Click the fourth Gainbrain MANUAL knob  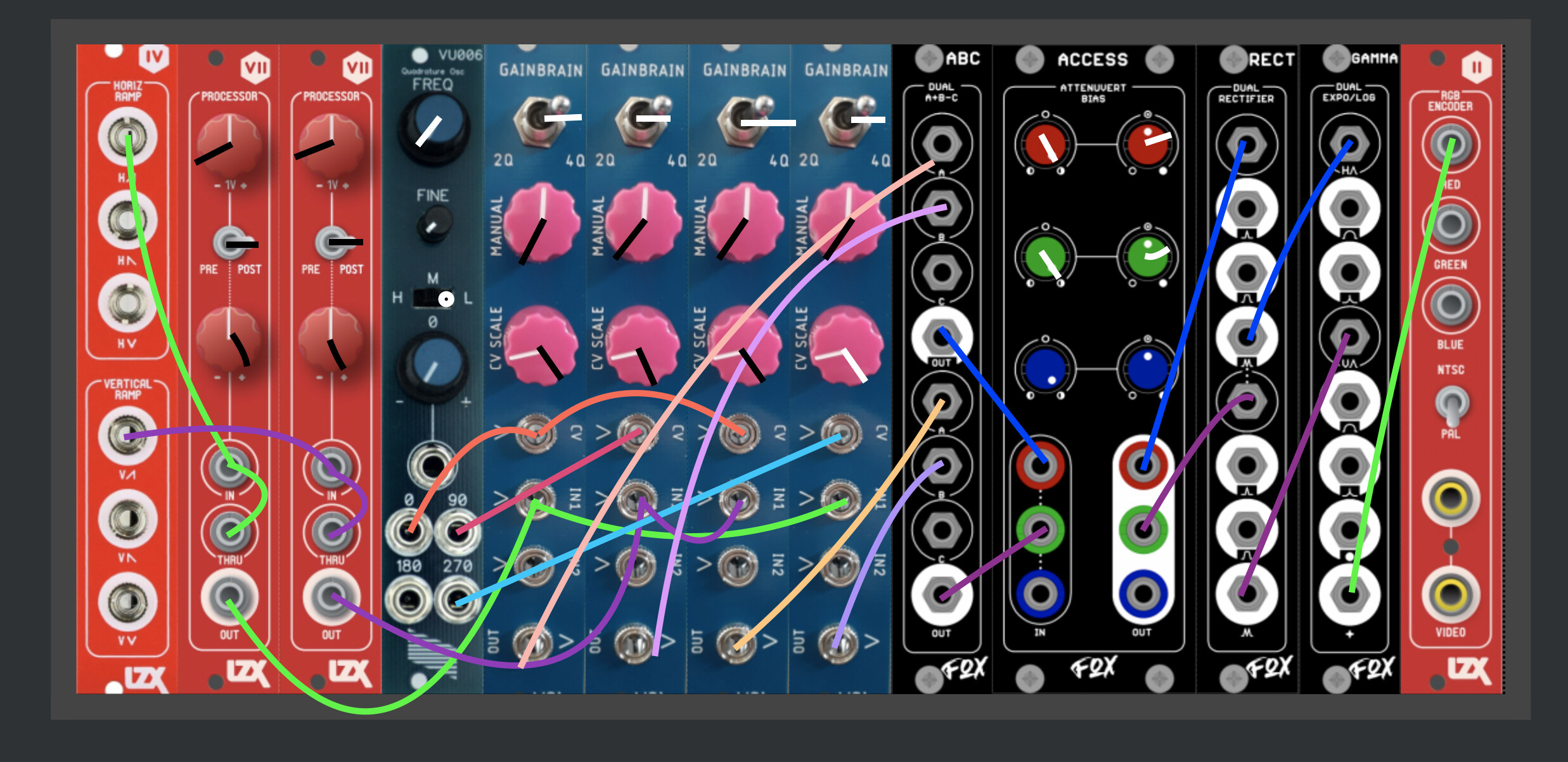click(847, 223)
